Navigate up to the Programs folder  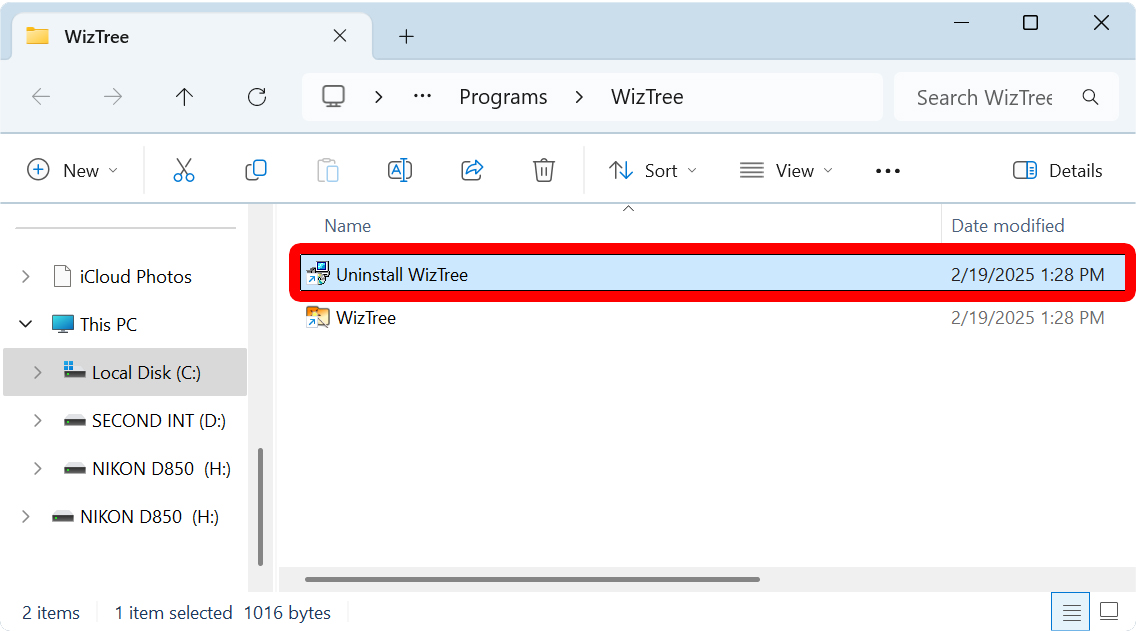tap(184, 96)
